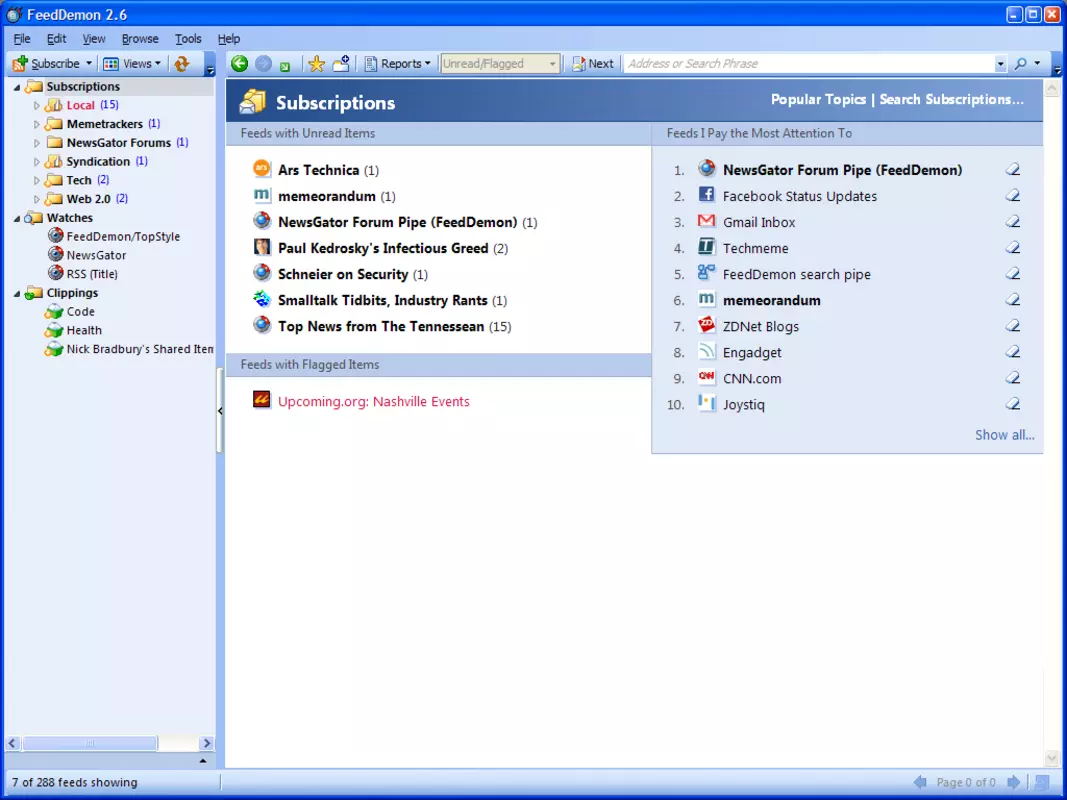The height and width of the screenshot is (800, 1067).
Task: Click the magnifier search icon
Action: point(1020,64)
